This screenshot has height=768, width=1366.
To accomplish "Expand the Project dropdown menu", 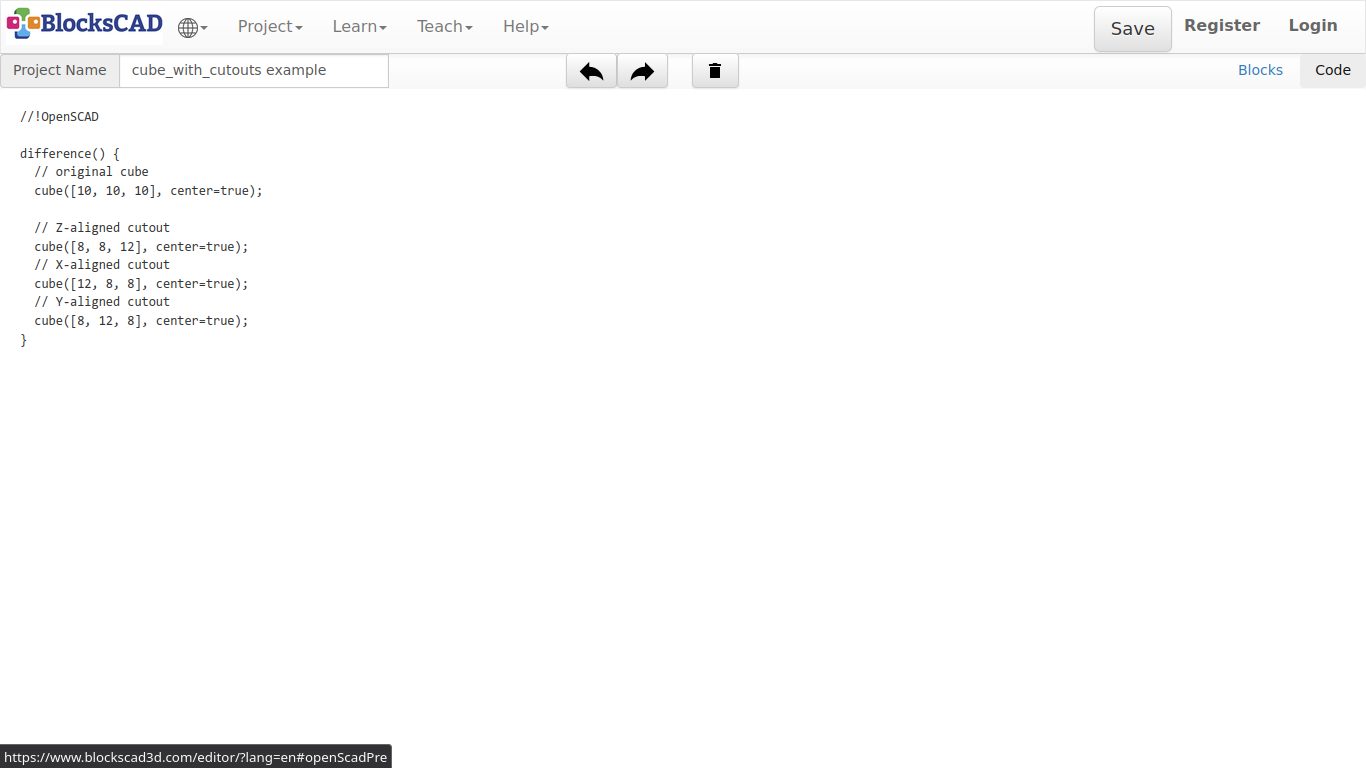I will click(x=270, y=27).
